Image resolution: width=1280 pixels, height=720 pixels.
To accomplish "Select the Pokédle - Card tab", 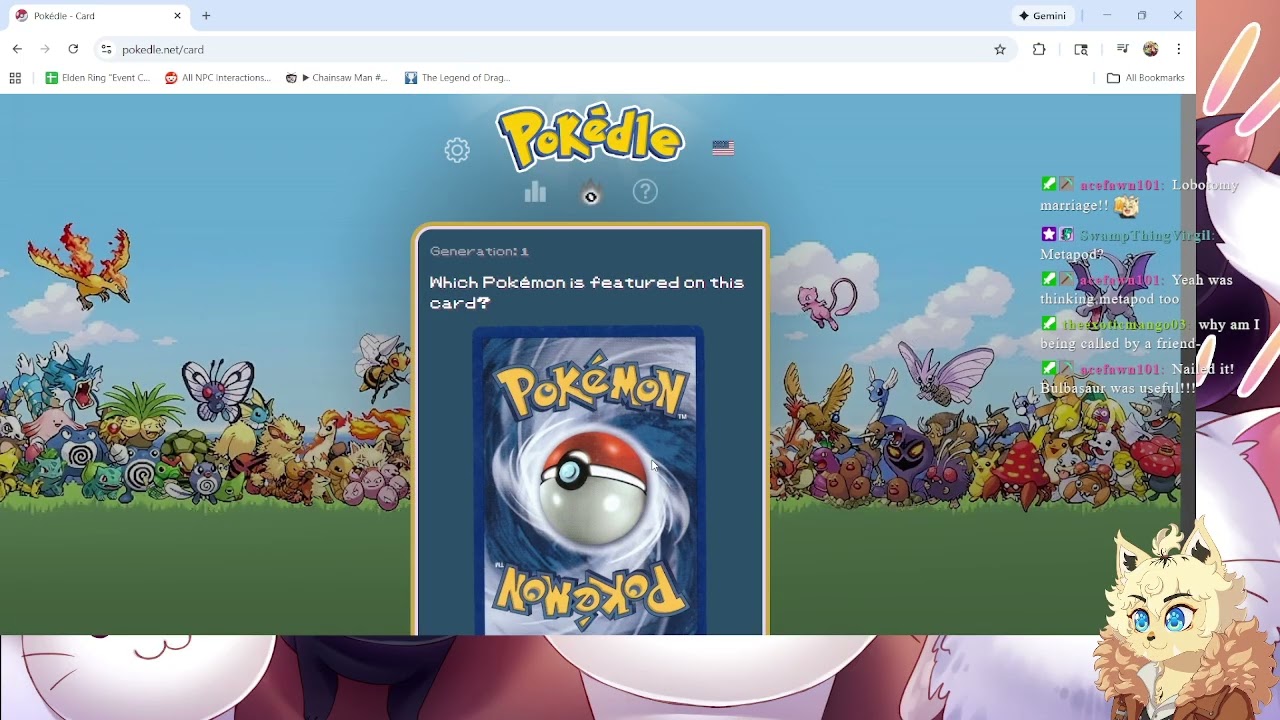I will [98, 16].
